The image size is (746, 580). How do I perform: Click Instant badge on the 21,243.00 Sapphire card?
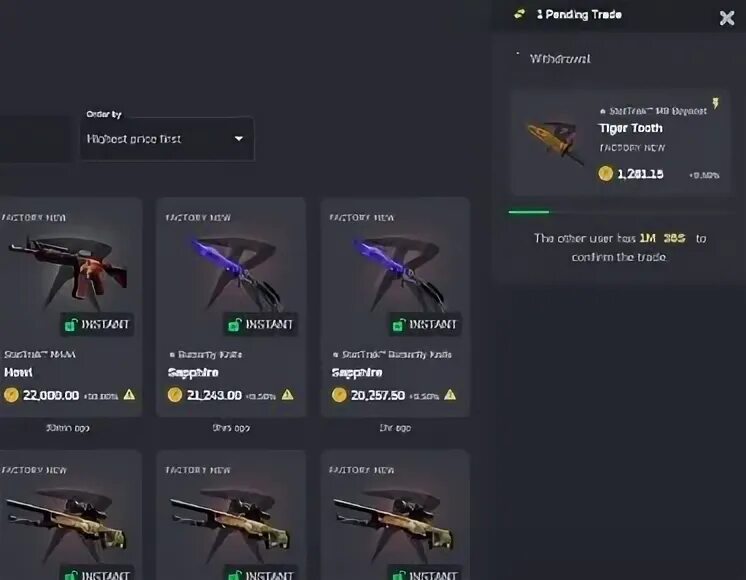261,324
